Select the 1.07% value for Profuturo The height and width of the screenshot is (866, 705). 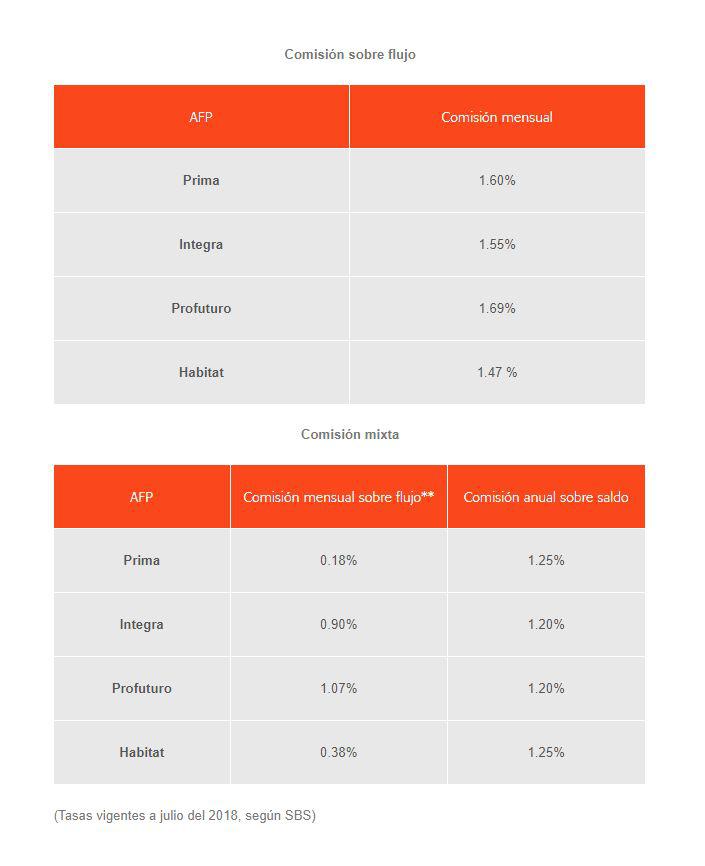(x=338, y=689)
